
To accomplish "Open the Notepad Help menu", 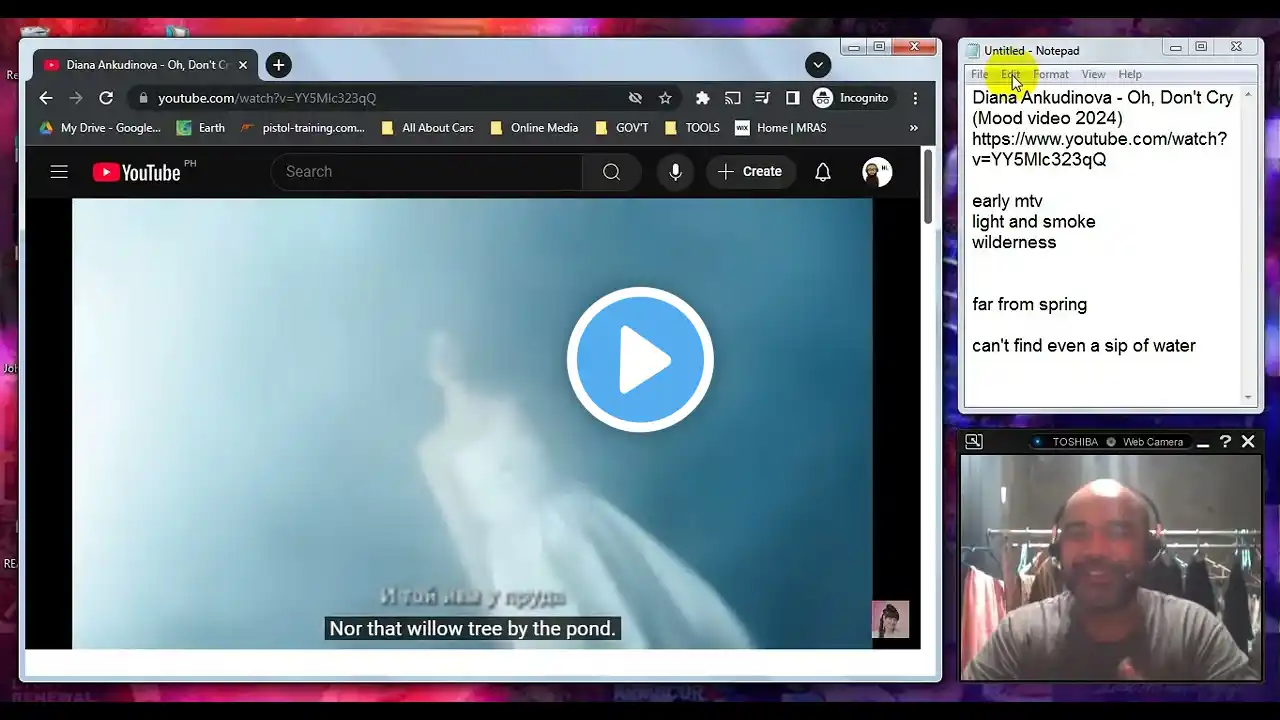I will [1130, 74].
